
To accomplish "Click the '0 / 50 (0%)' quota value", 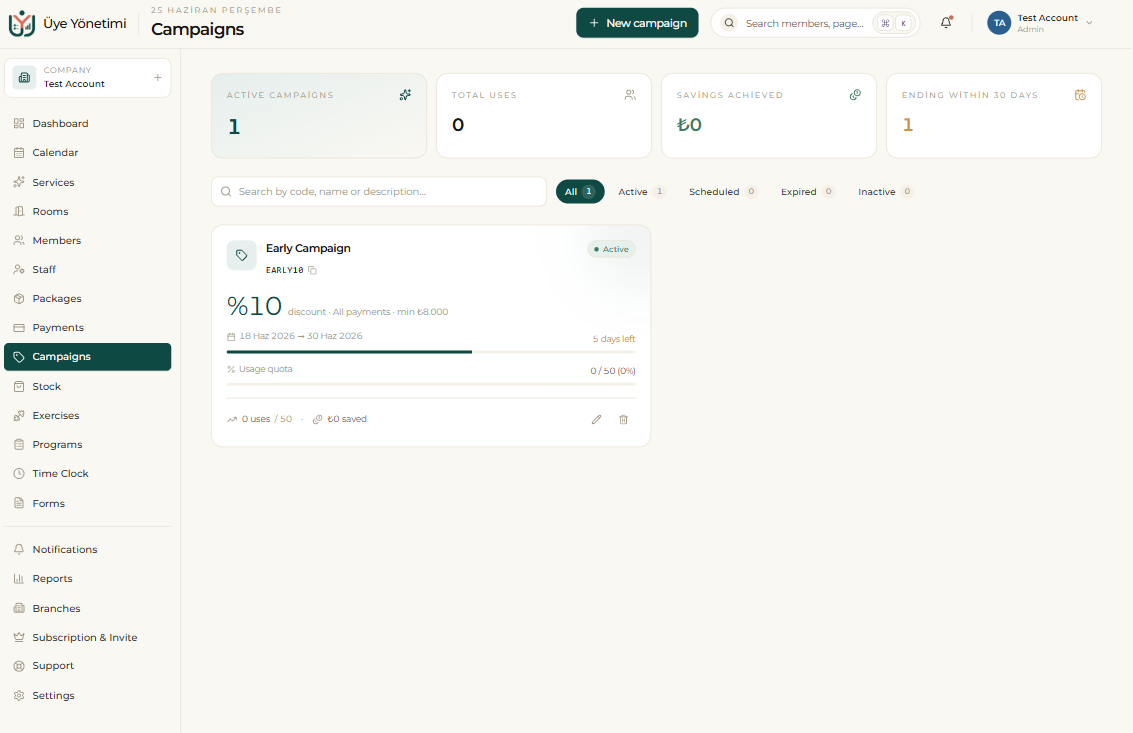I will pos(613,371).
